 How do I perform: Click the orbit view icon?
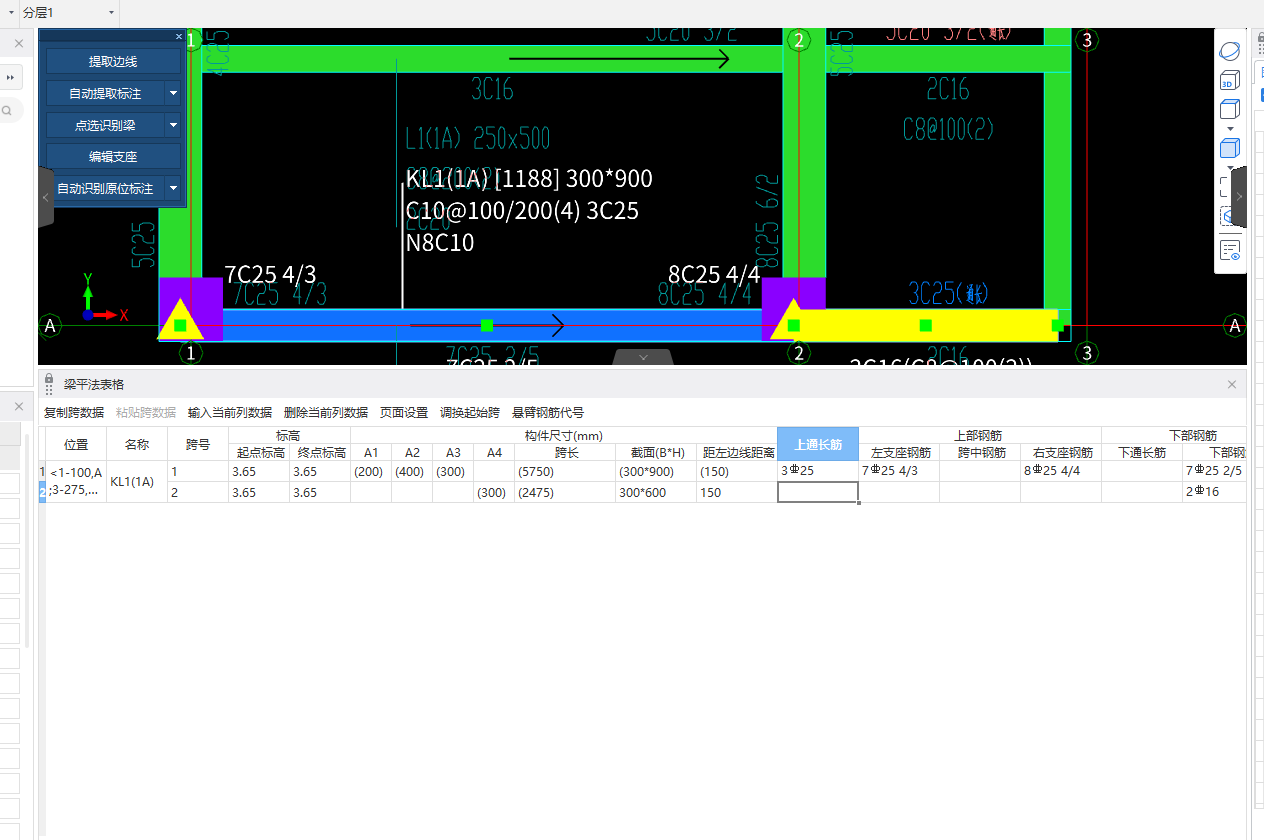pos(1230,49)
